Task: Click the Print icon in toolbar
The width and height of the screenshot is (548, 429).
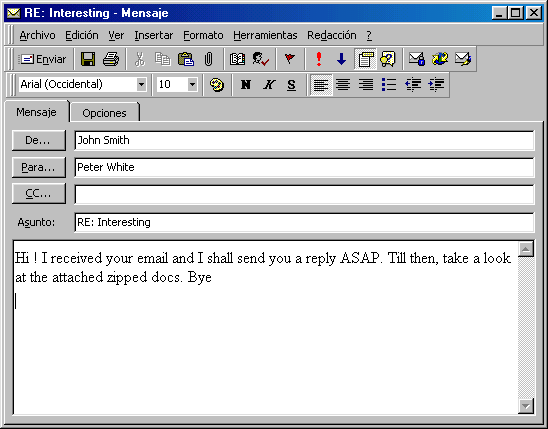Action: tap(111, 59)
